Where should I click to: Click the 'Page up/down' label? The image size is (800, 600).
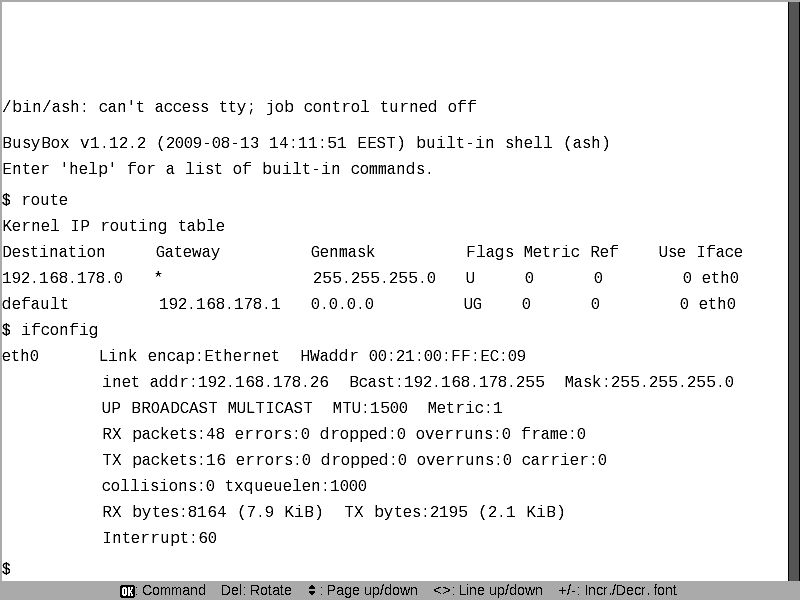(x=372, y=591)
